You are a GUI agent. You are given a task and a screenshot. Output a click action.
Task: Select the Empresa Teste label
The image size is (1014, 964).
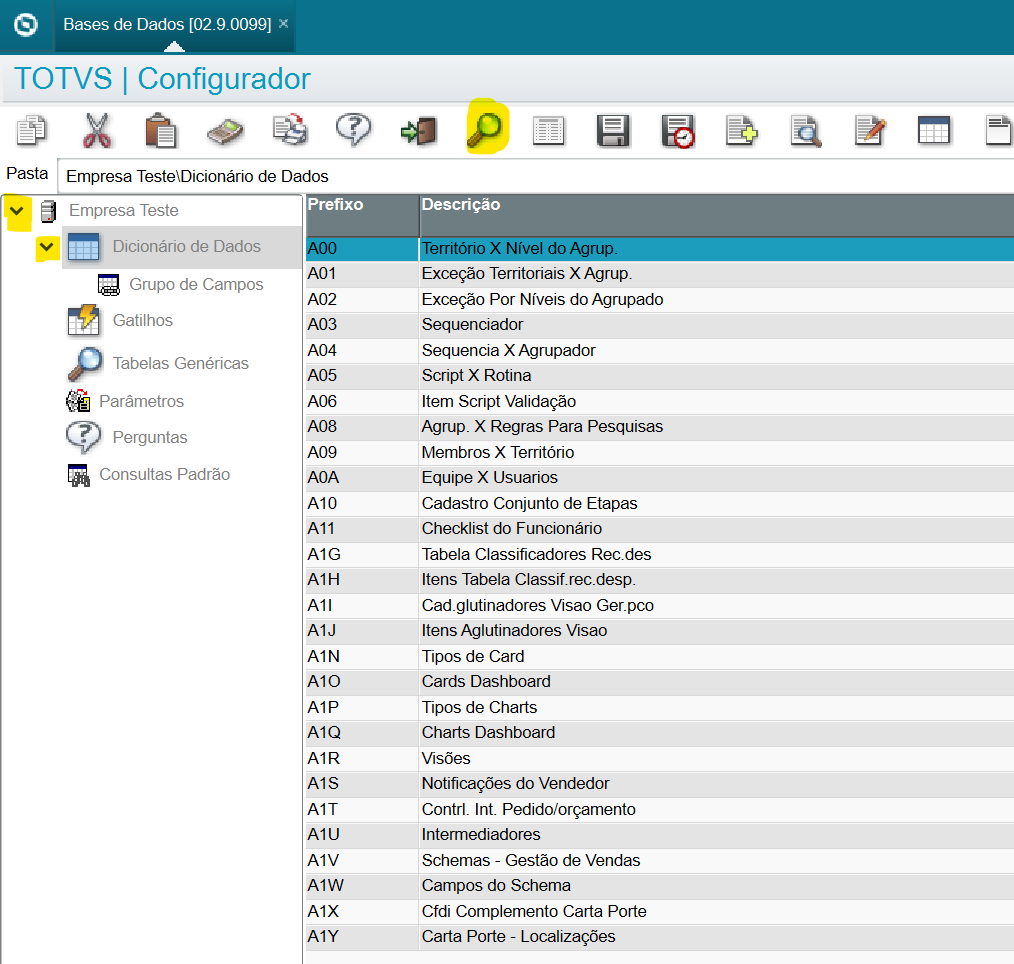click(124, 211)
